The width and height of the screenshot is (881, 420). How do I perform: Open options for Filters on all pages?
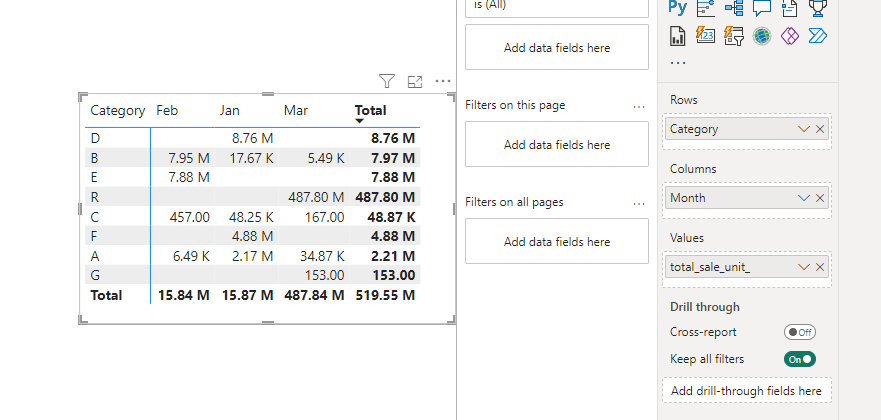[639, 204]
